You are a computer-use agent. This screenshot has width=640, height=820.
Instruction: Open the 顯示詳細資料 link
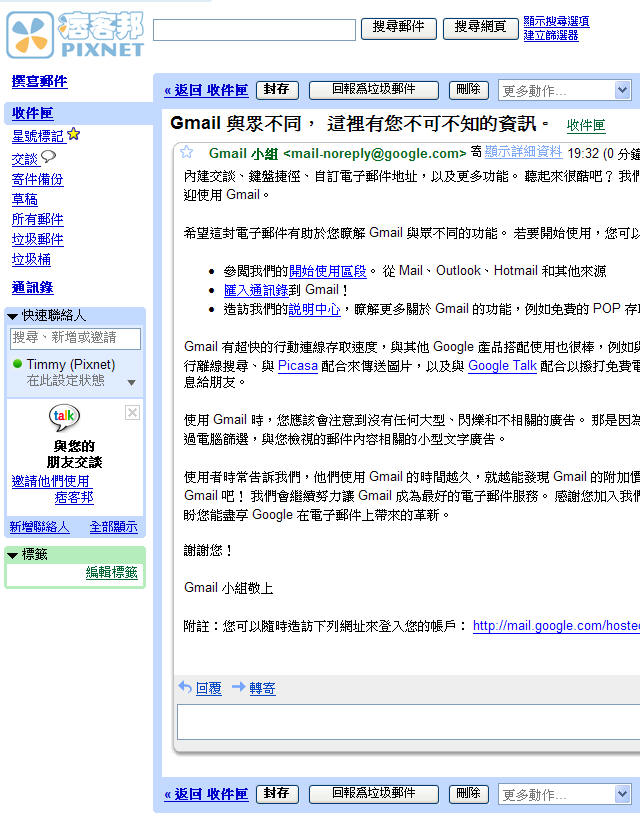523,152
